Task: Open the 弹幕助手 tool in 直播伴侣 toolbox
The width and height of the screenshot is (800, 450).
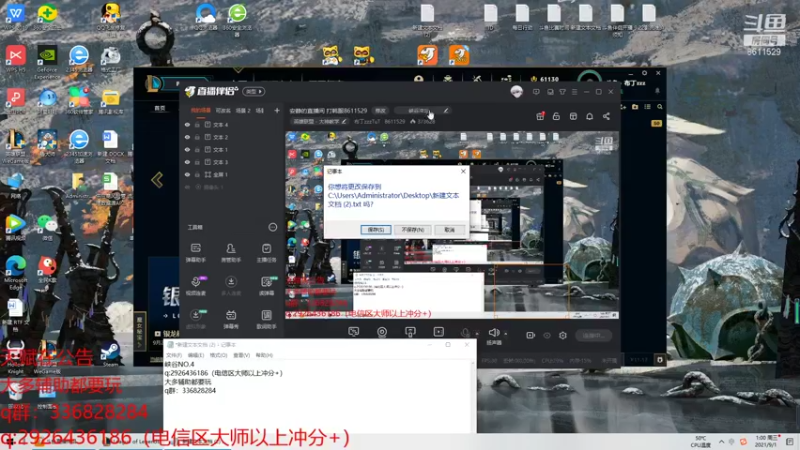Action: pyautogui.click(x=195, y=252)
